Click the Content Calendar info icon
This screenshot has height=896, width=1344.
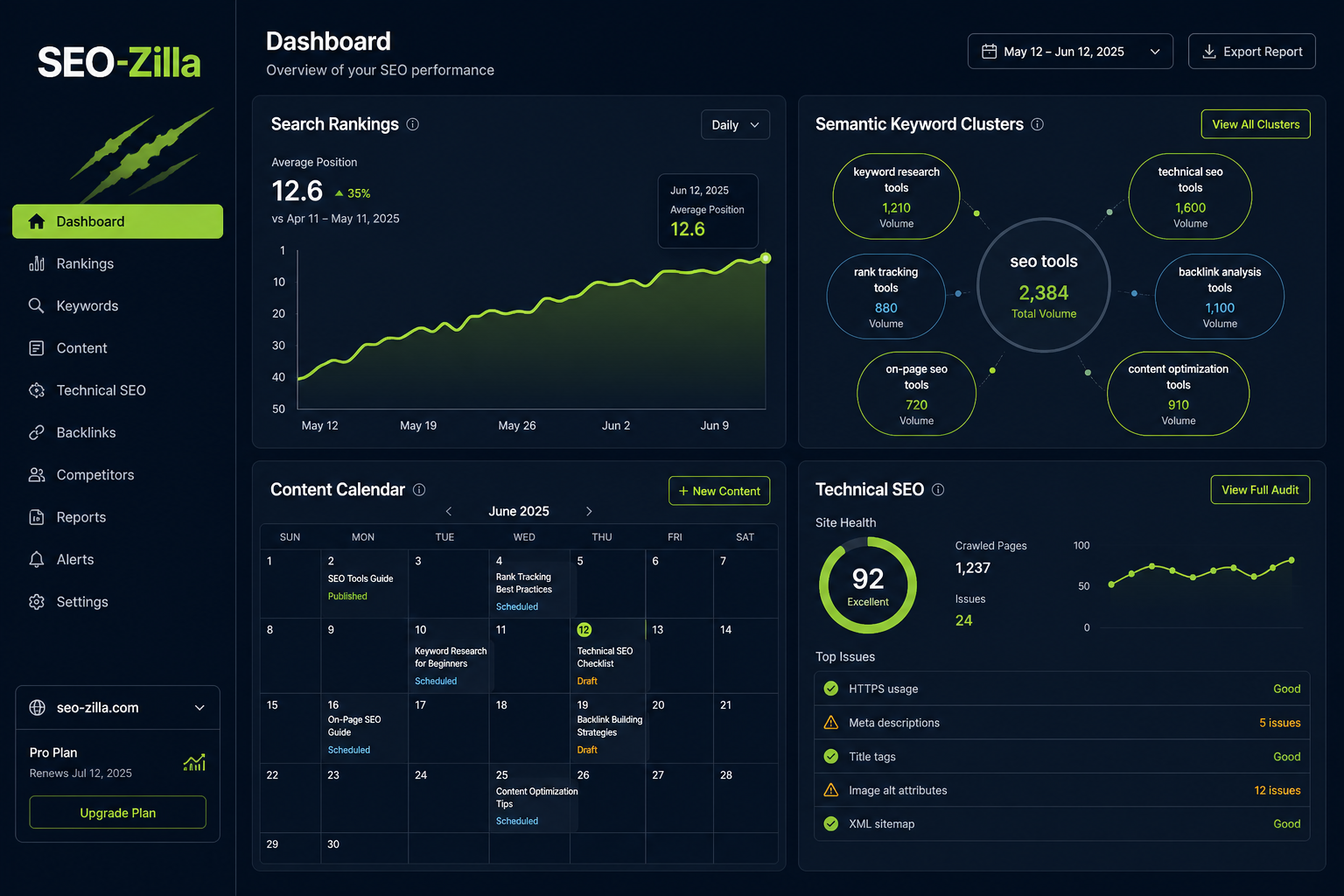(x=419, y=490)
